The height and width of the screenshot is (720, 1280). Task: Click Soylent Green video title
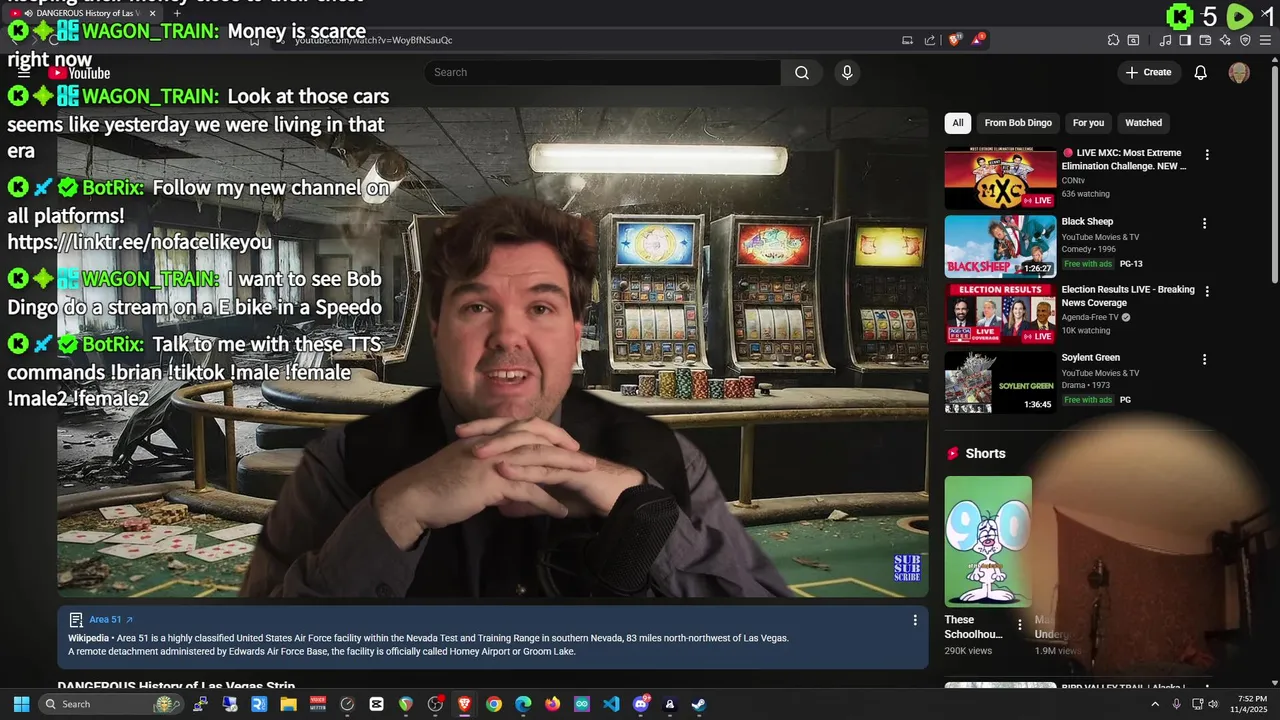coord(1090,358)
